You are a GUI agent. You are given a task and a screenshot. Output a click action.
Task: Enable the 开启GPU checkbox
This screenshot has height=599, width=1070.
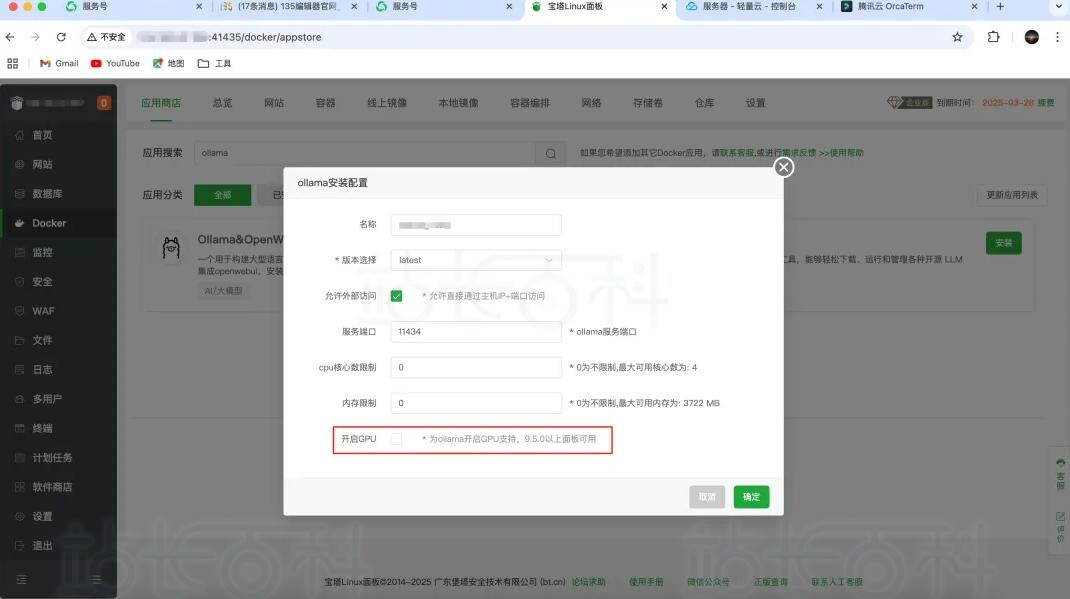pos(396,439)
